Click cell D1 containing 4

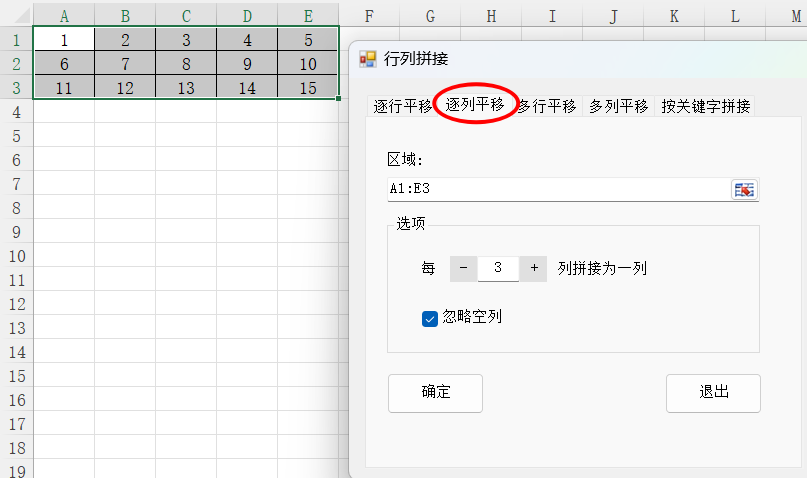pos(247,40)
